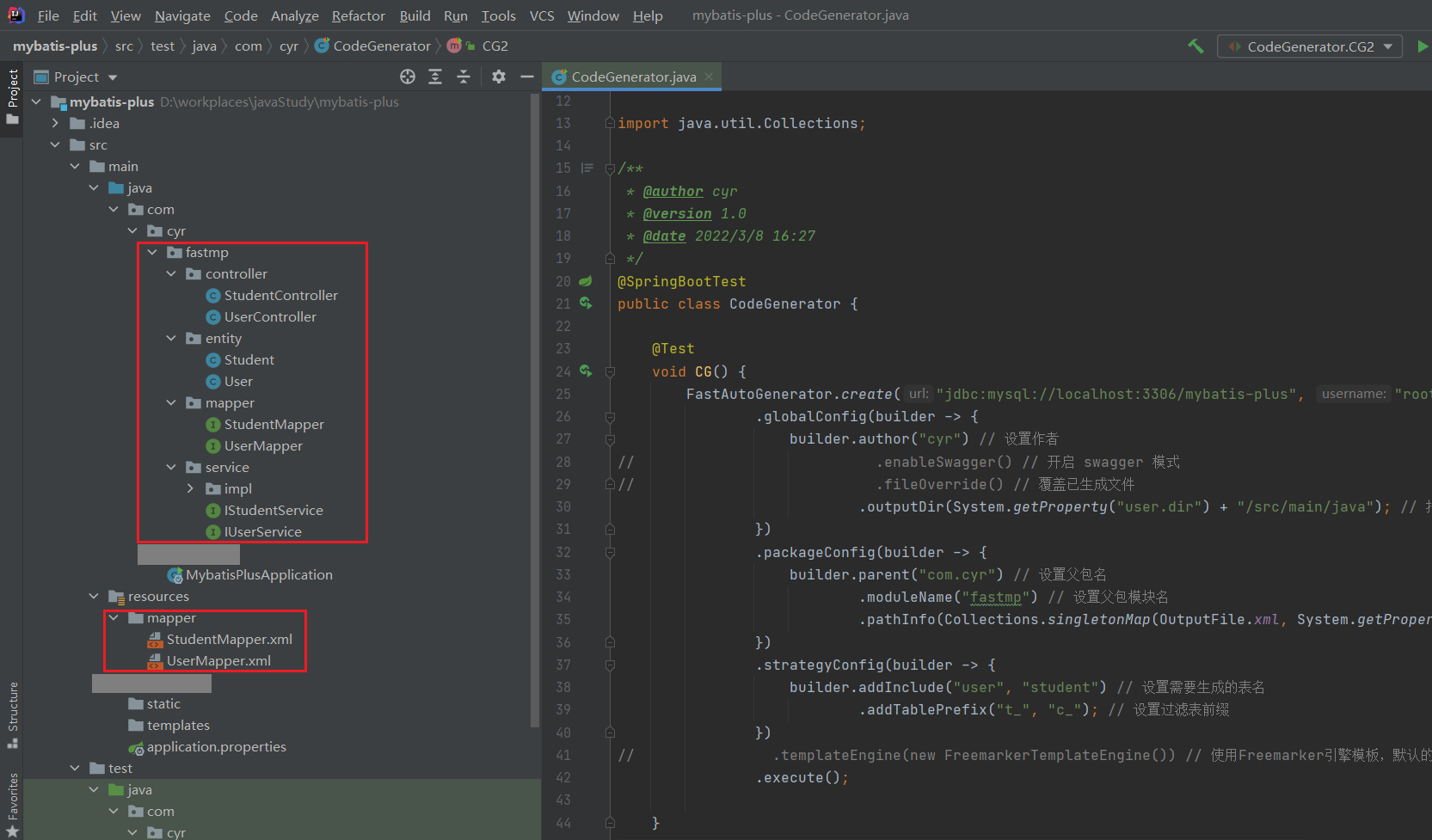The height and width of the screenshot is (840, 1432).
Task: Click Collapse All in Project panel
Action: point(464,77)
